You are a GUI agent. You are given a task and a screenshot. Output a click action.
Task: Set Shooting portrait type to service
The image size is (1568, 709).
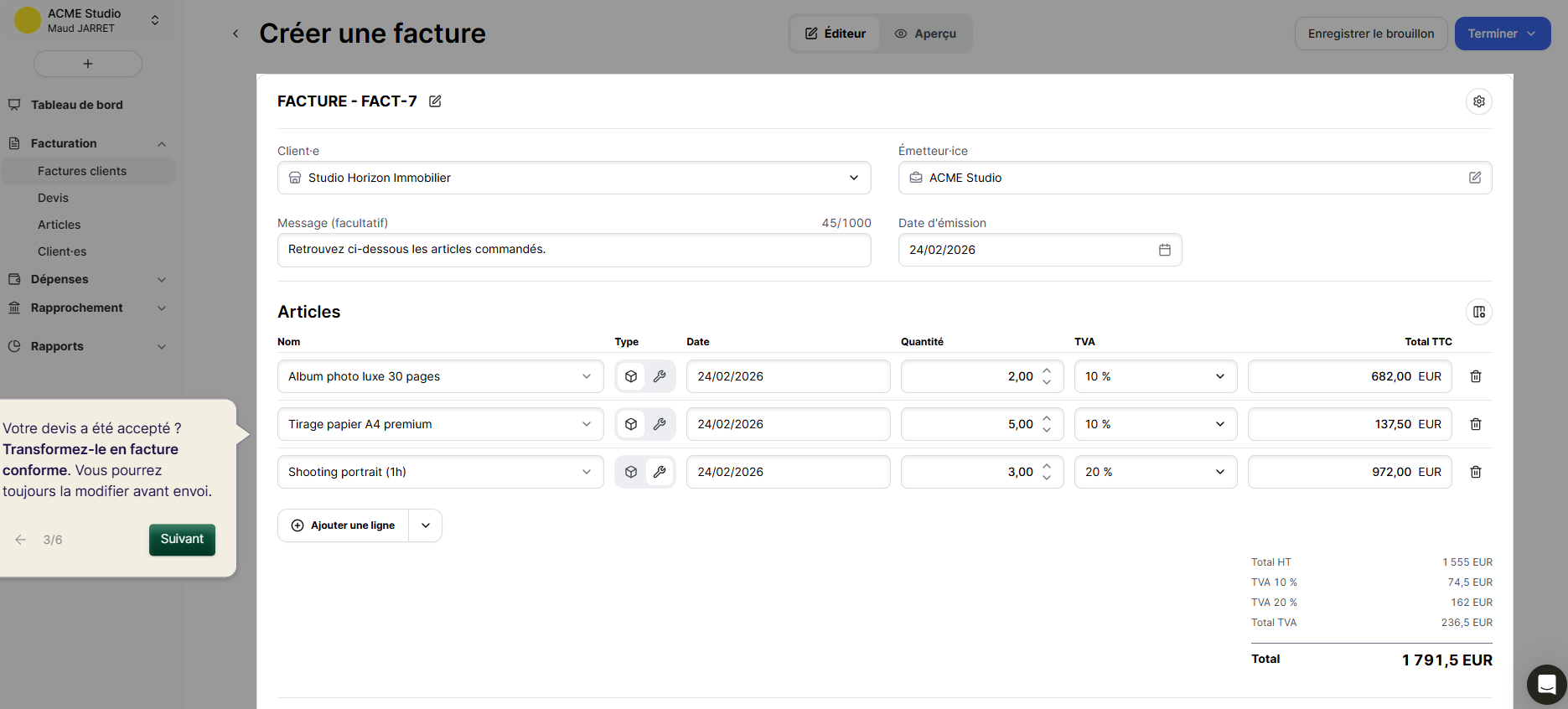660,472
